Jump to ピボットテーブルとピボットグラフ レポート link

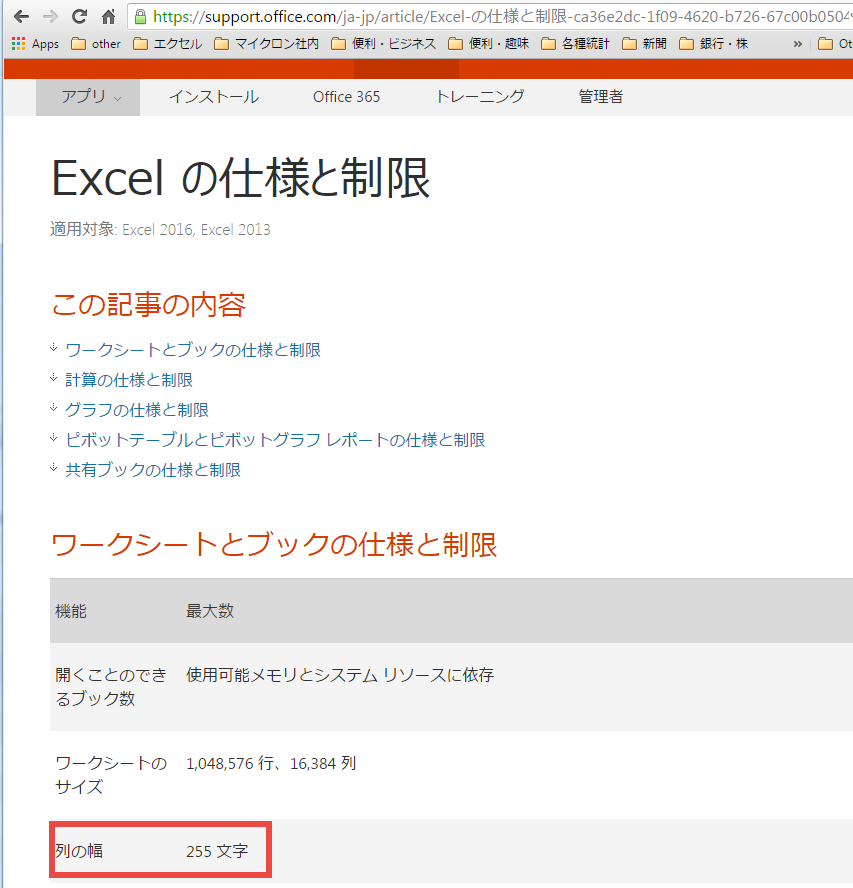point(275,440)
